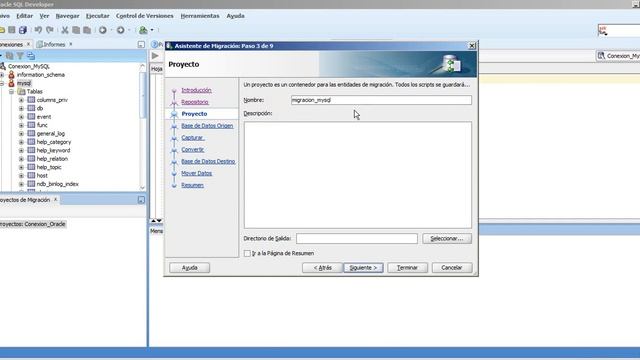Click the < Atrás button

pos(322,268)
